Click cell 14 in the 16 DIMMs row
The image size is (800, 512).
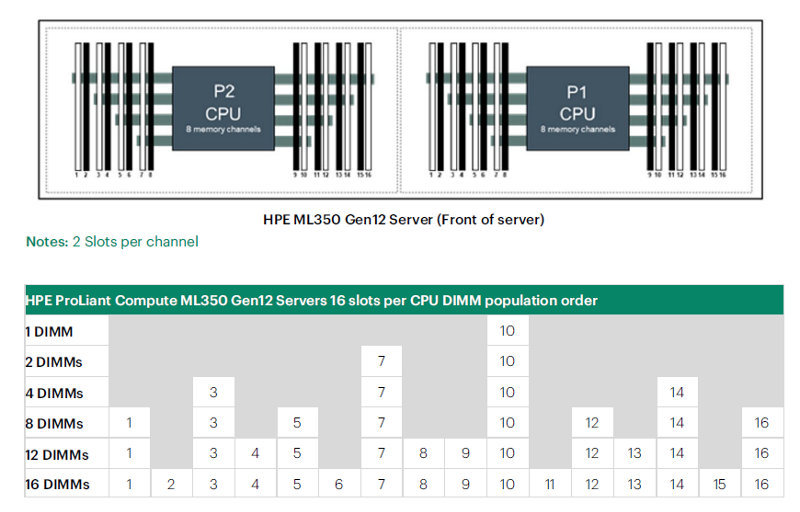click(677, 483)
